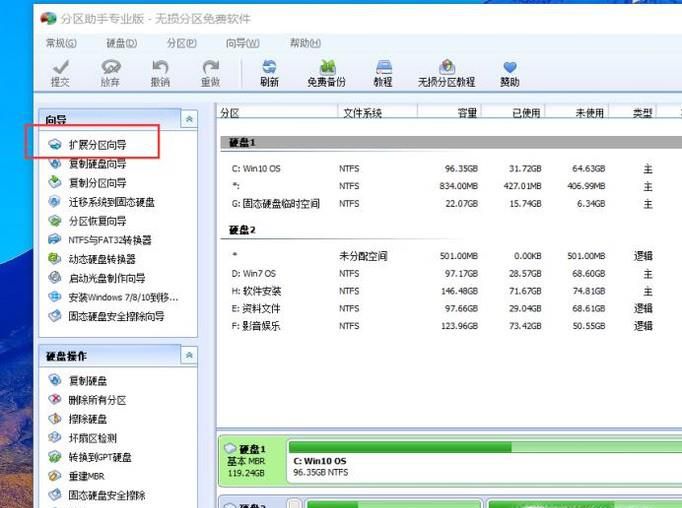Click the 123.96GB capacity cell
The width and height of the screenshot is (682, 508).
point(459,326)
